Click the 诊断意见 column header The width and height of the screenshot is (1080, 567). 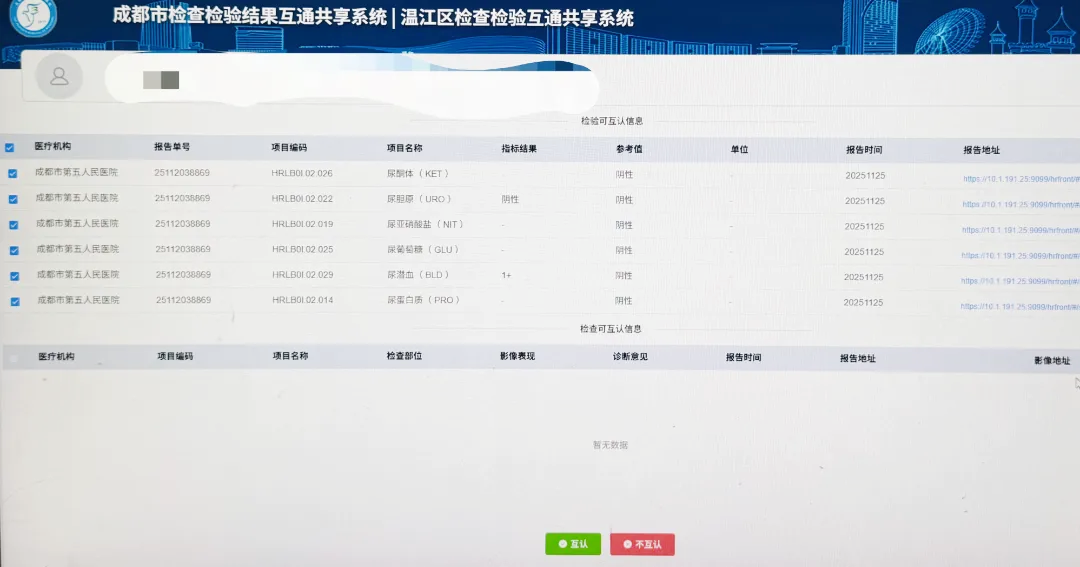click(x=630, y=356)
